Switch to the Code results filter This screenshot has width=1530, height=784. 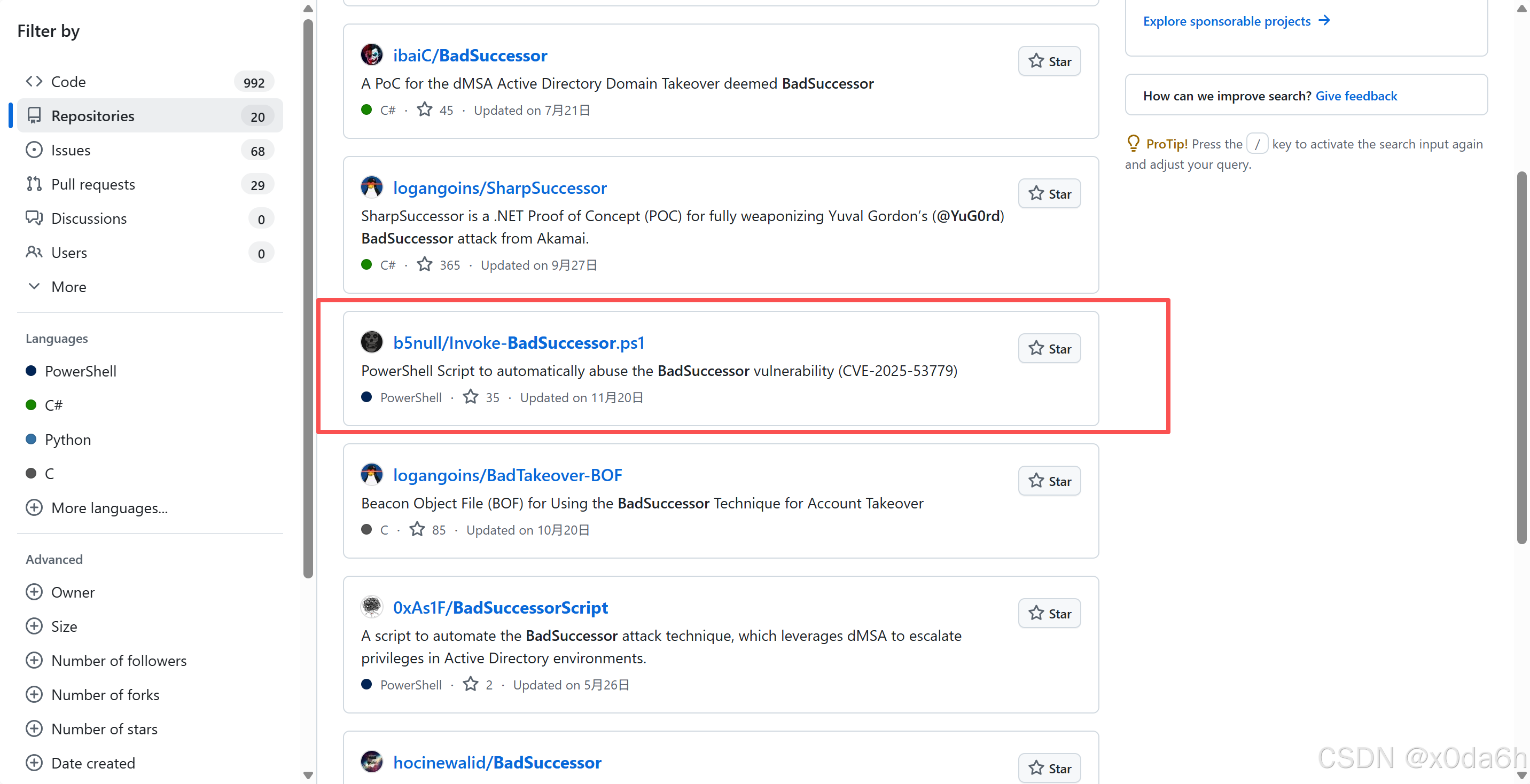[x=68, y=81]
